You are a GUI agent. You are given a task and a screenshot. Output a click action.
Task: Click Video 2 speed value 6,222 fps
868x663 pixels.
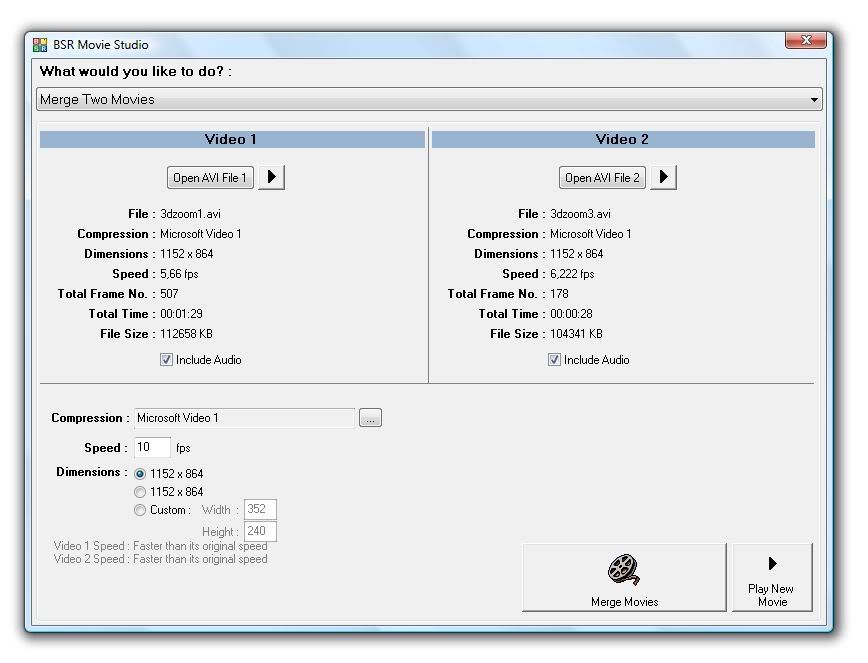(x=572, y=274)
